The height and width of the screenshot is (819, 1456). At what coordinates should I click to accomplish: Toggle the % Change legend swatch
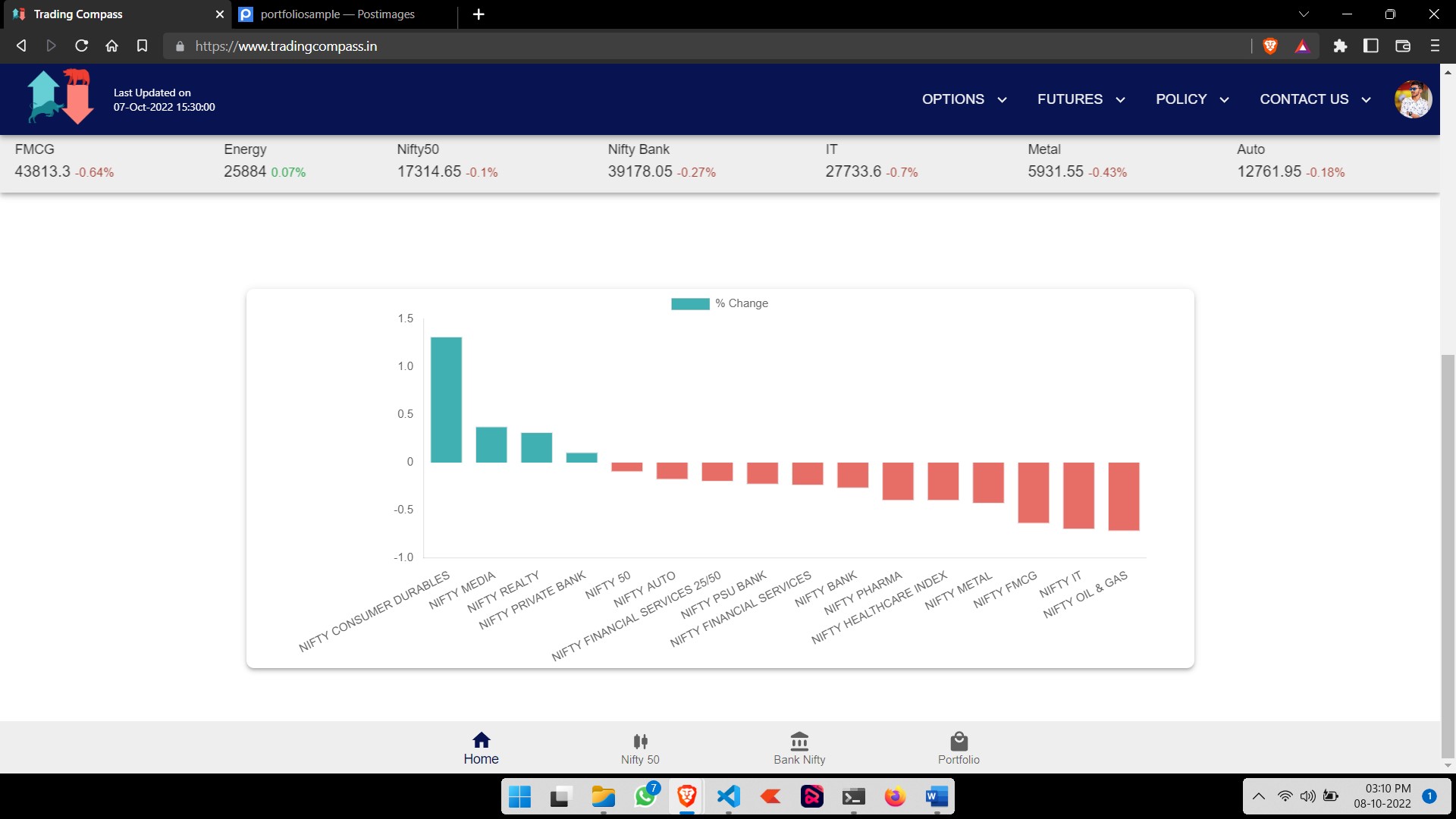click(x=690, y=303)
